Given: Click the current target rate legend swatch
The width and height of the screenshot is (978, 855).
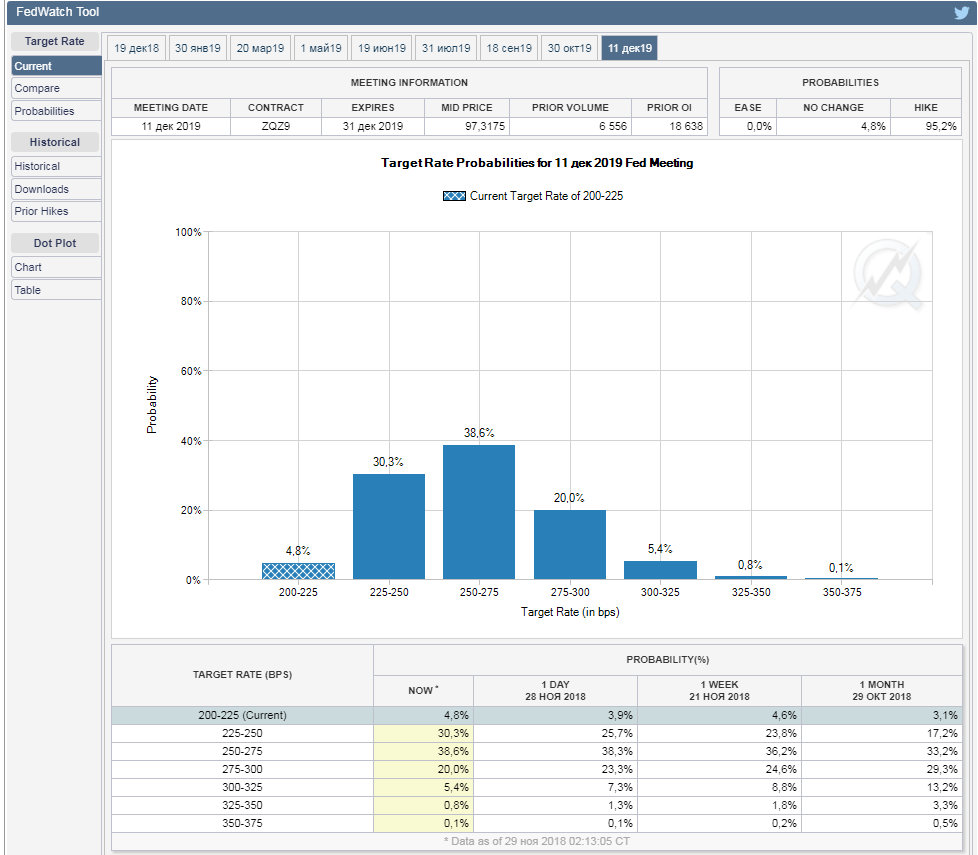Looking at the screenshot, I should pos(454,196).
